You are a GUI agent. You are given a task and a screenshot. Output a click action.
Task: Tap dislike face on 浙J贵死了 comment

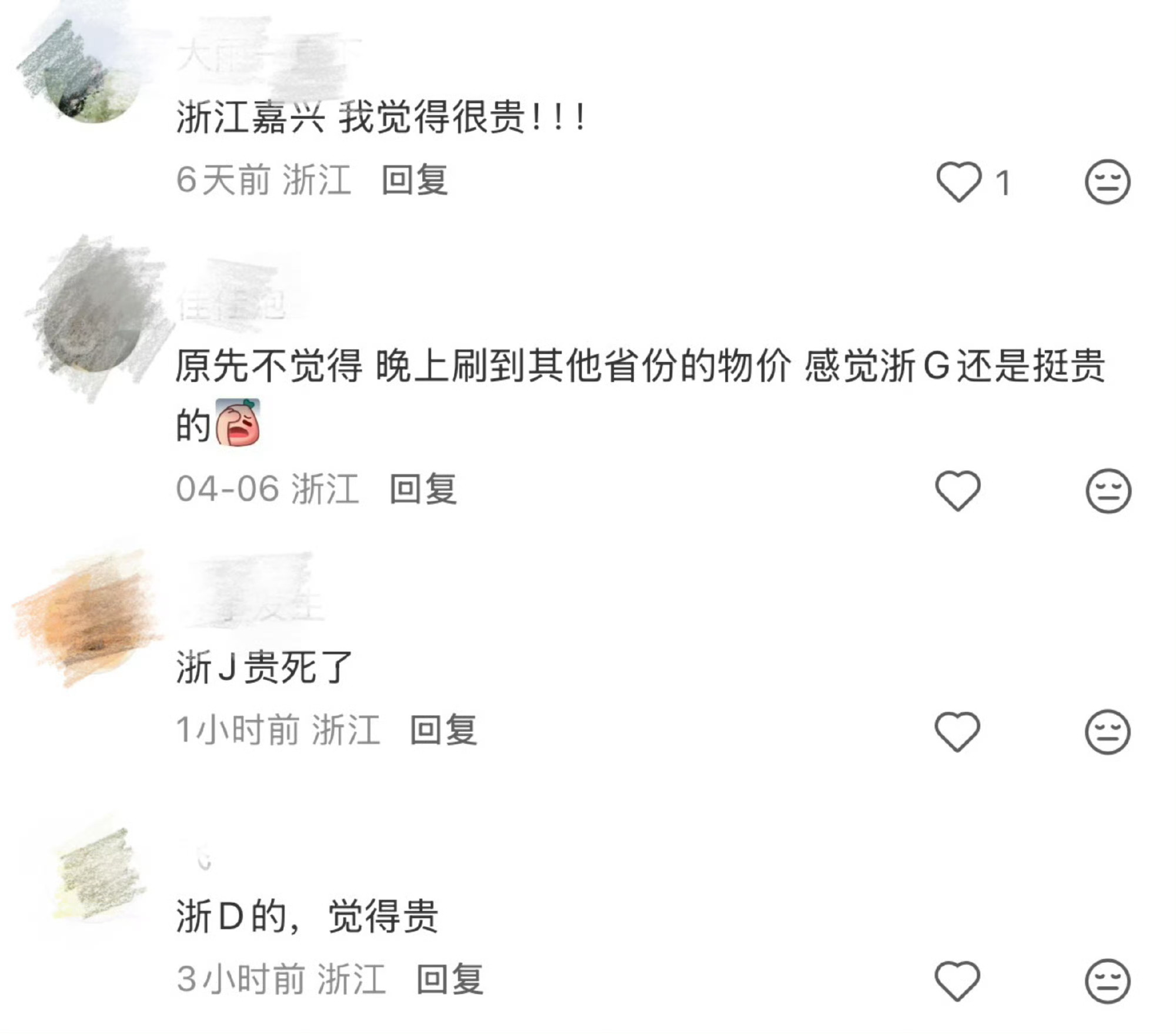click(x=1107, y=732)
